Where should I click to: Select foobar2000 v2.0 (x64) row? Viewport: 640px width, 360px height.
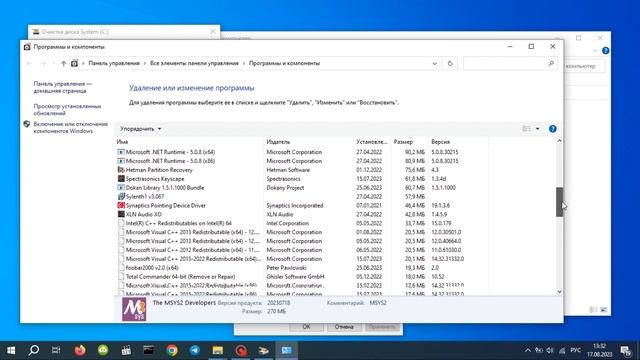[x=302, y=268]
